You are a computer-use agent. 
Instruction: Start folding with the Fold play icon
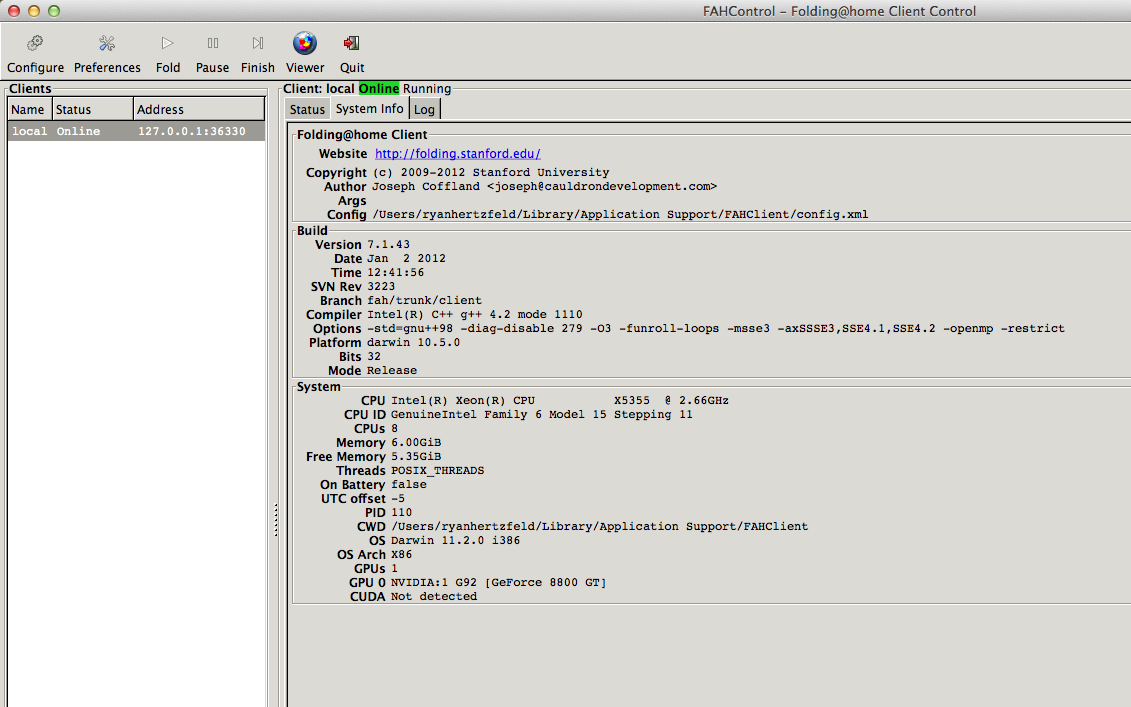coord(167,43)
